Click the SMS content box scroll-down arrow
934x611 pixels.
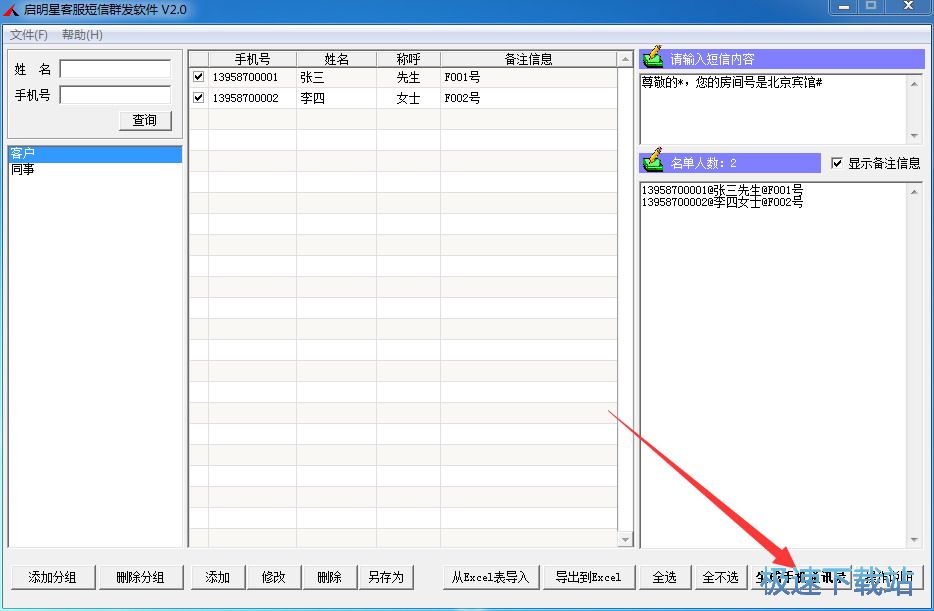click(x=914, y=136)
